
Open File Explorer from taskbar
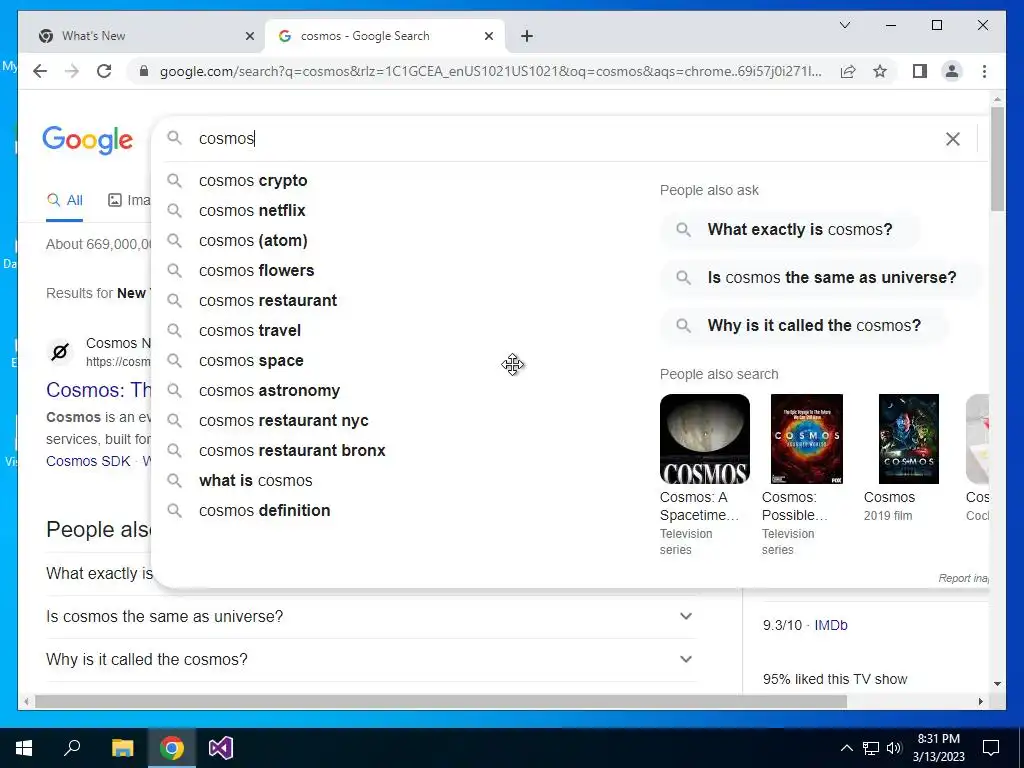tap(122, 748)
